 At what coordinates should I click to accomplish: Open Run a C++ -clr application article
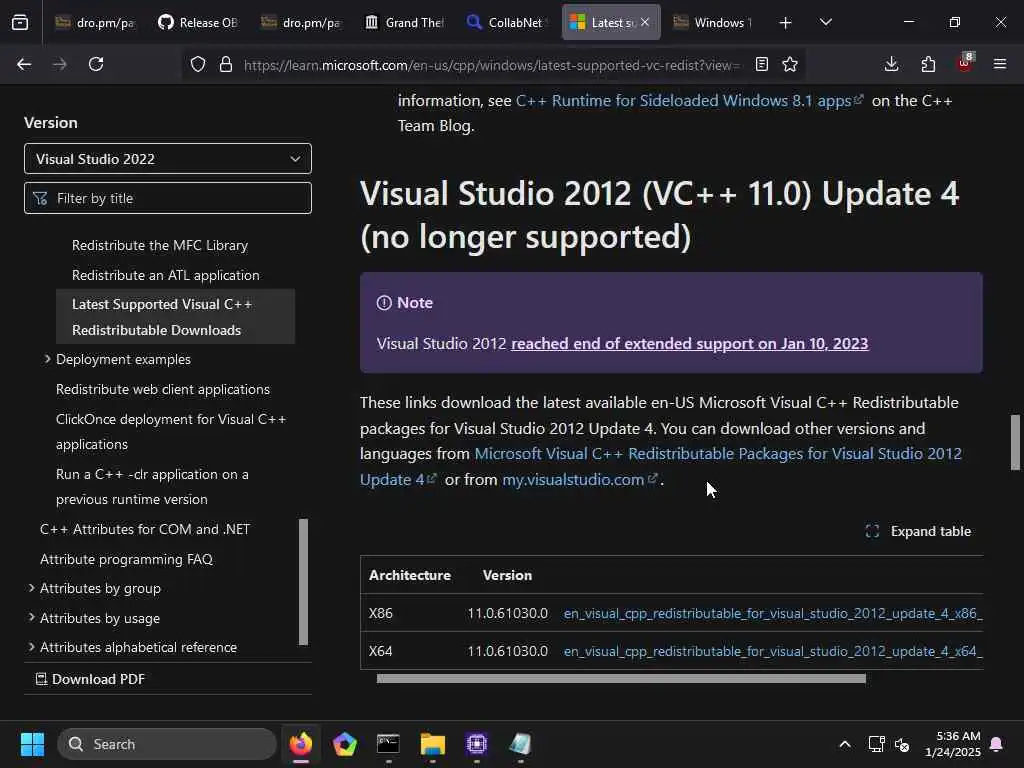point(152,487)
